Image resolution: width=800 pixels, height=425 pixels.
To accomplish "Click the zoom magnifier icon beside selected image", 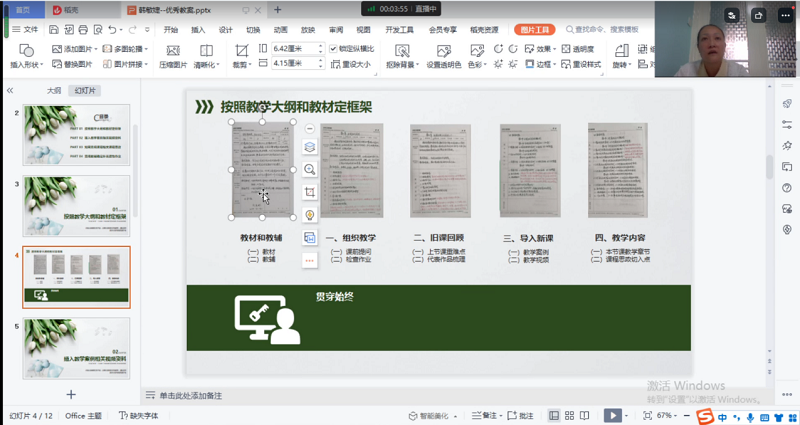I will coord(310,170).
